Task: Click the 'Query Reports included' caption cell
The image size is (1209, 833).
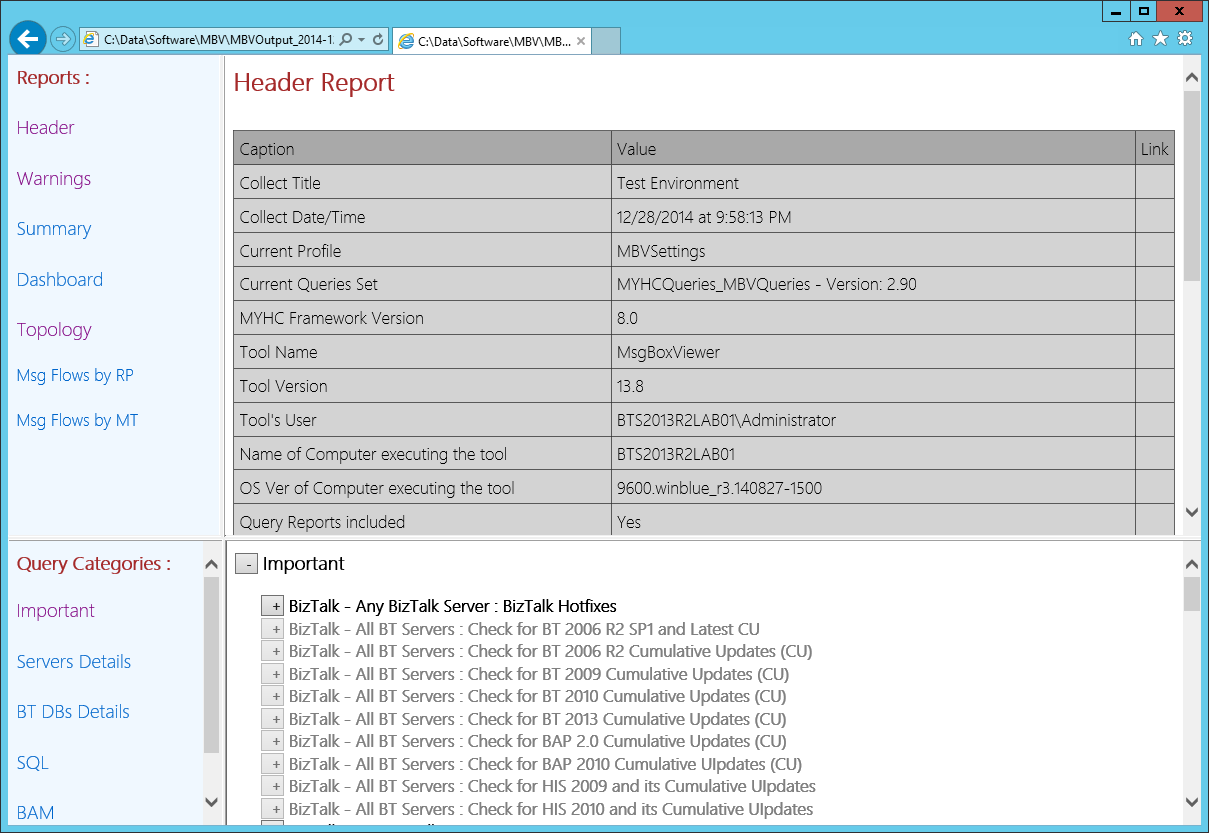Action: (422, 521)
